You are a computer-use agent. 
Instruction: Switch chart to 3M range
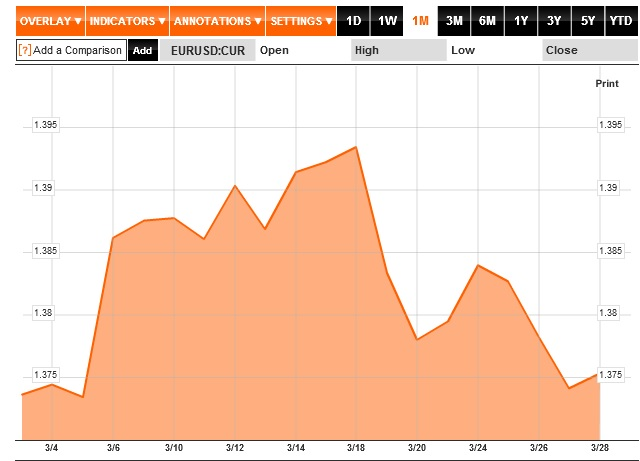[x=454, y=21]
